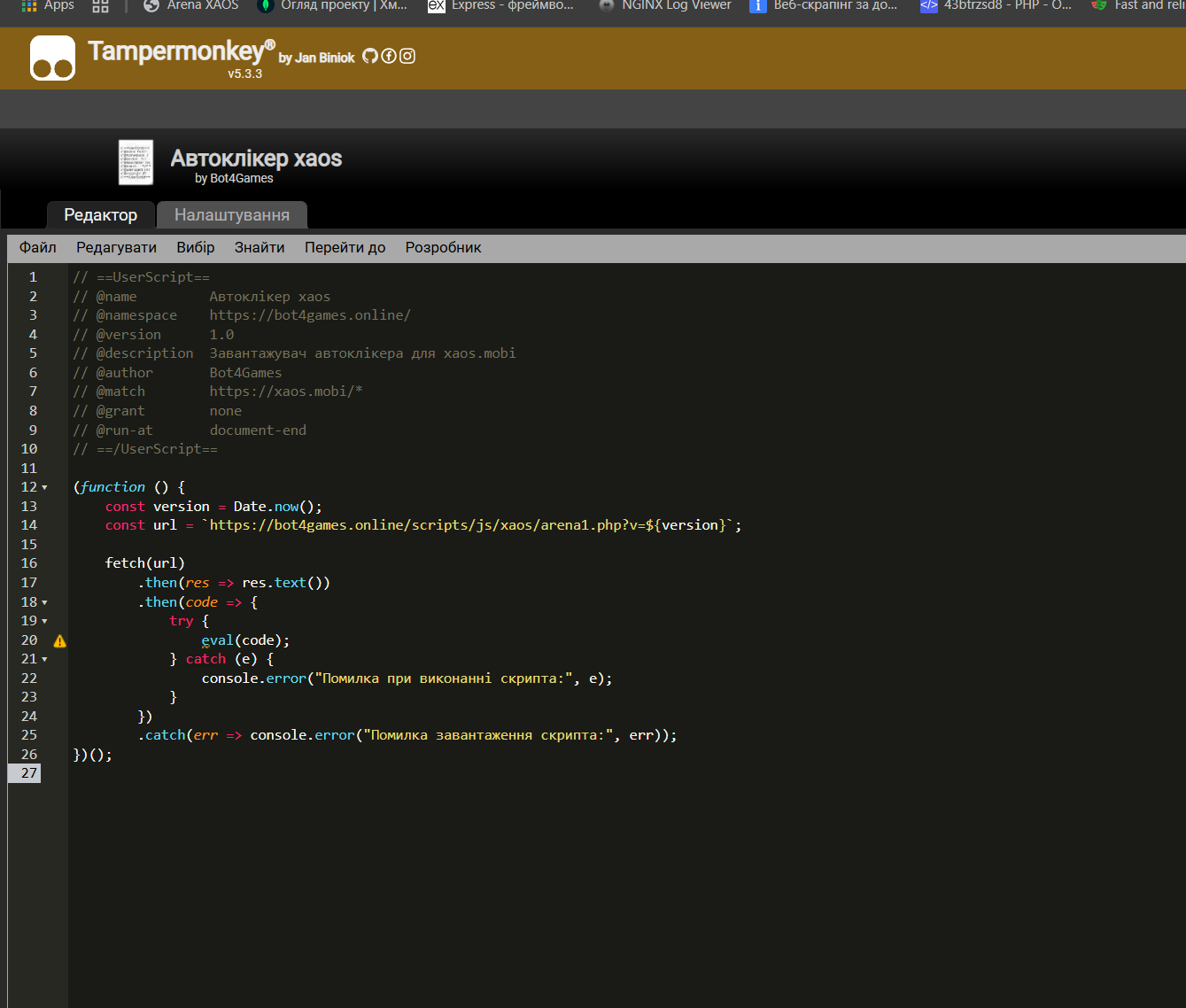Open the Огляд проекту bookmark
The height and width of the screenshot is (1008, 1186).
pyautogui.click(x=332, y=5)
